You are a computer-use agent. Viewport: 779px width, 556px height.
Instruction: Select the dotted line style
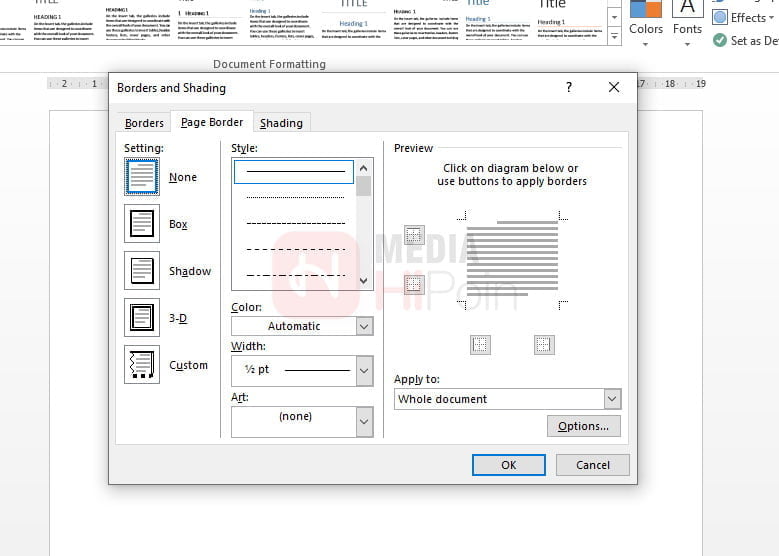[294, 197]
